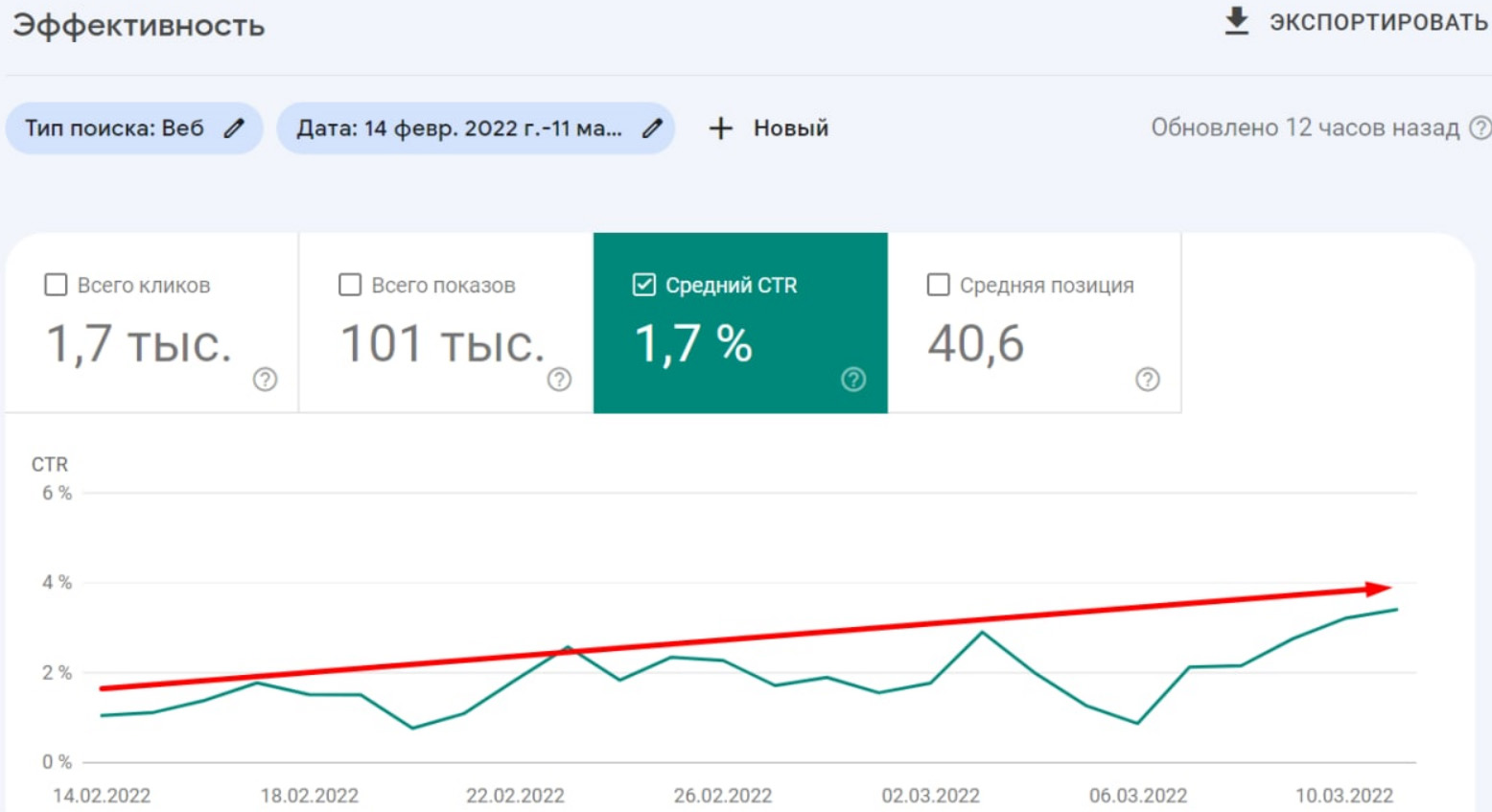Image resolution: width=1492 pixels, height=812 pixels.
Task: Click the Эффективность page heading
Action: pos(138,26)
